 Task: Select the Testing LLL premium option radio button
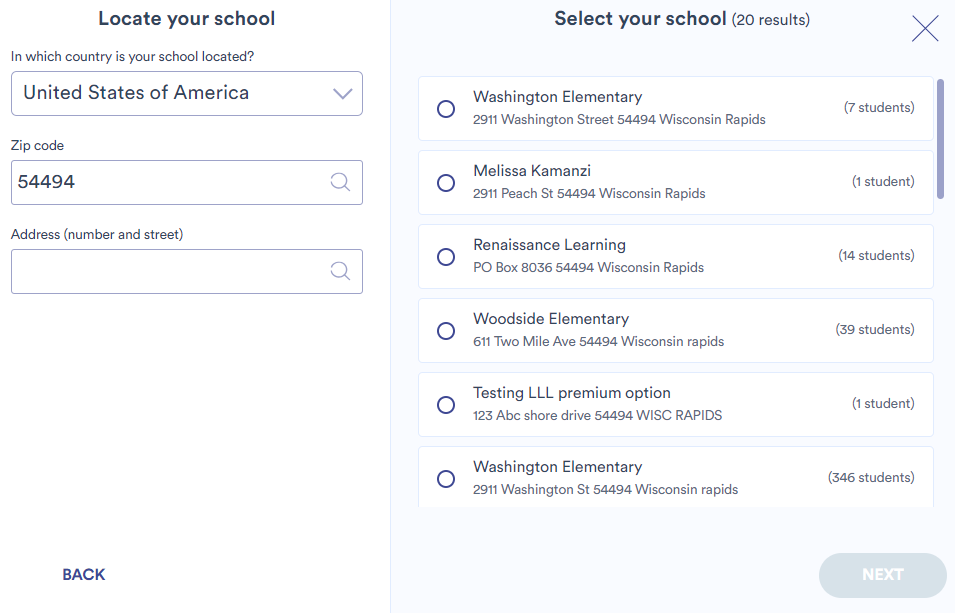coord(445,404)
